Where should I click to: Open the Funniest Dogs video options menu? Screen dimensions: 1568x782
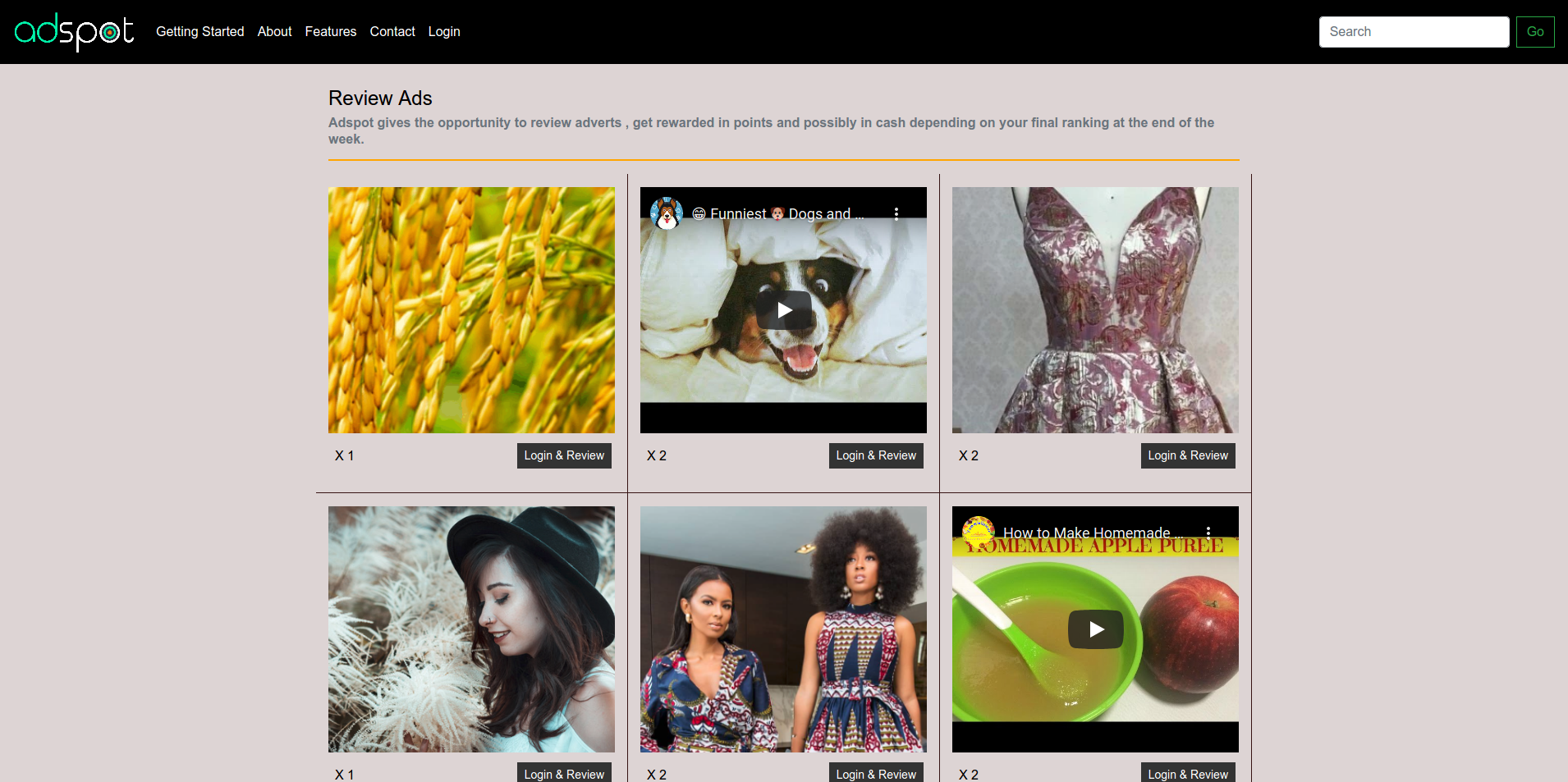coord(896,213)
